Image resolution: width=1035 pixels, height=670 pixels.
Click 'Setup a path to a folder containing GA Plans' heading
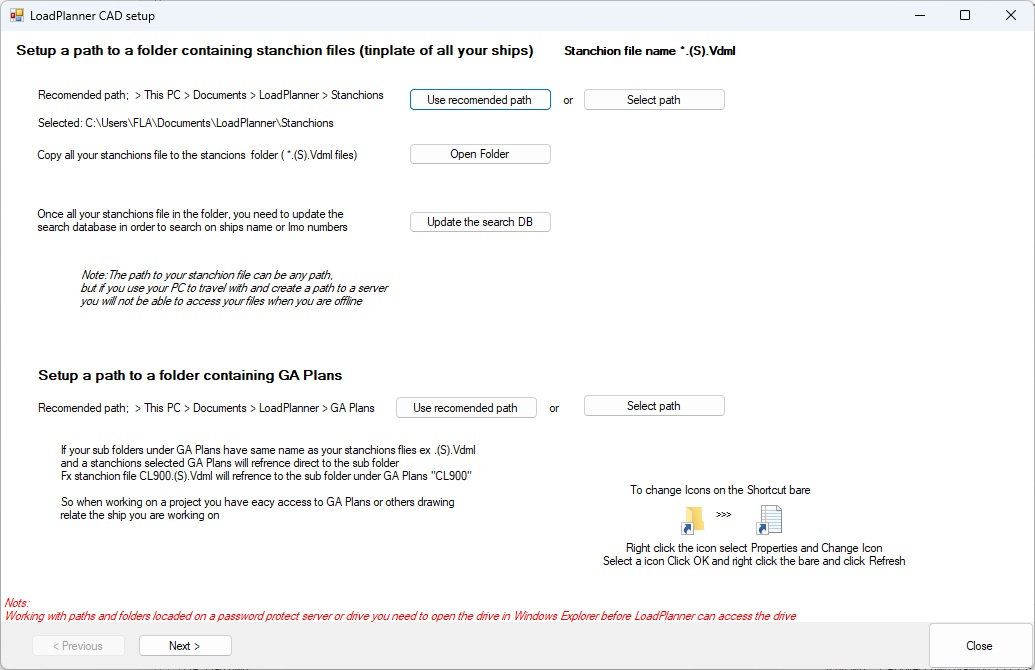[190, 375]
